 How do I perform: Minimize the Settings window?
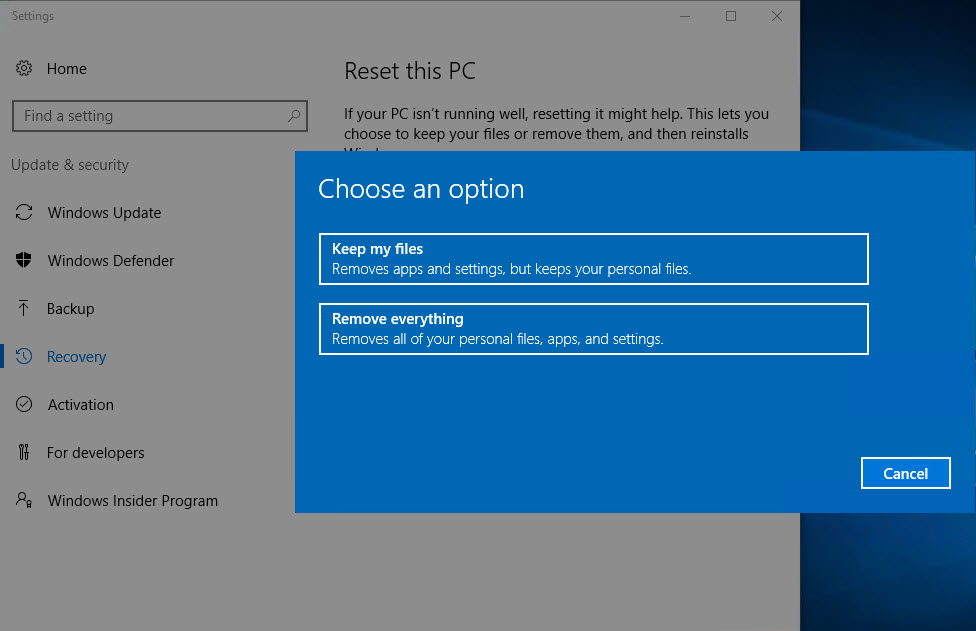coord(685,16)
